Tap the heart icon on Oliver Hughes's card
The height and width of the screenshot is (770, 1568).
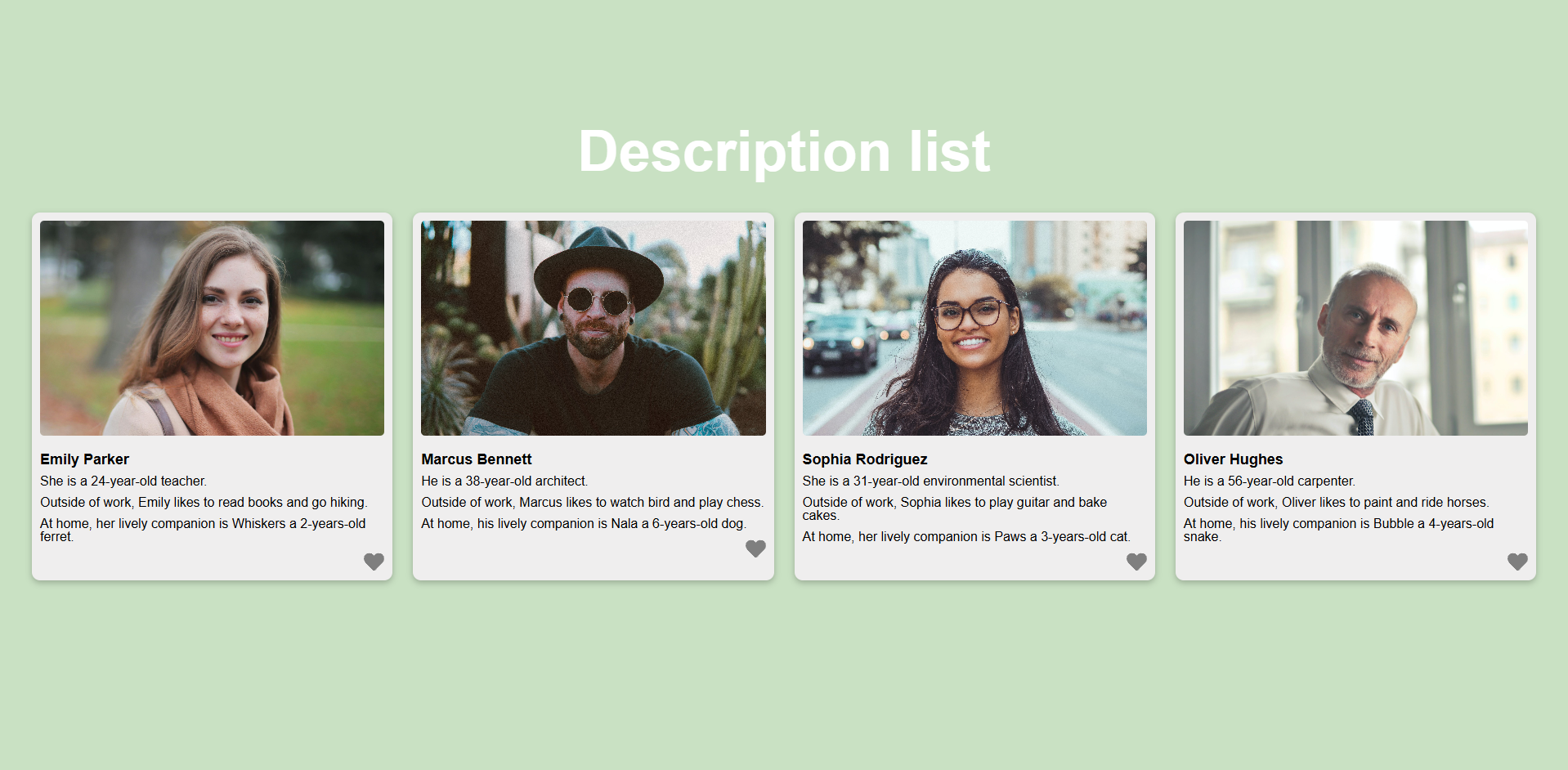click(x=1517, y=562)
